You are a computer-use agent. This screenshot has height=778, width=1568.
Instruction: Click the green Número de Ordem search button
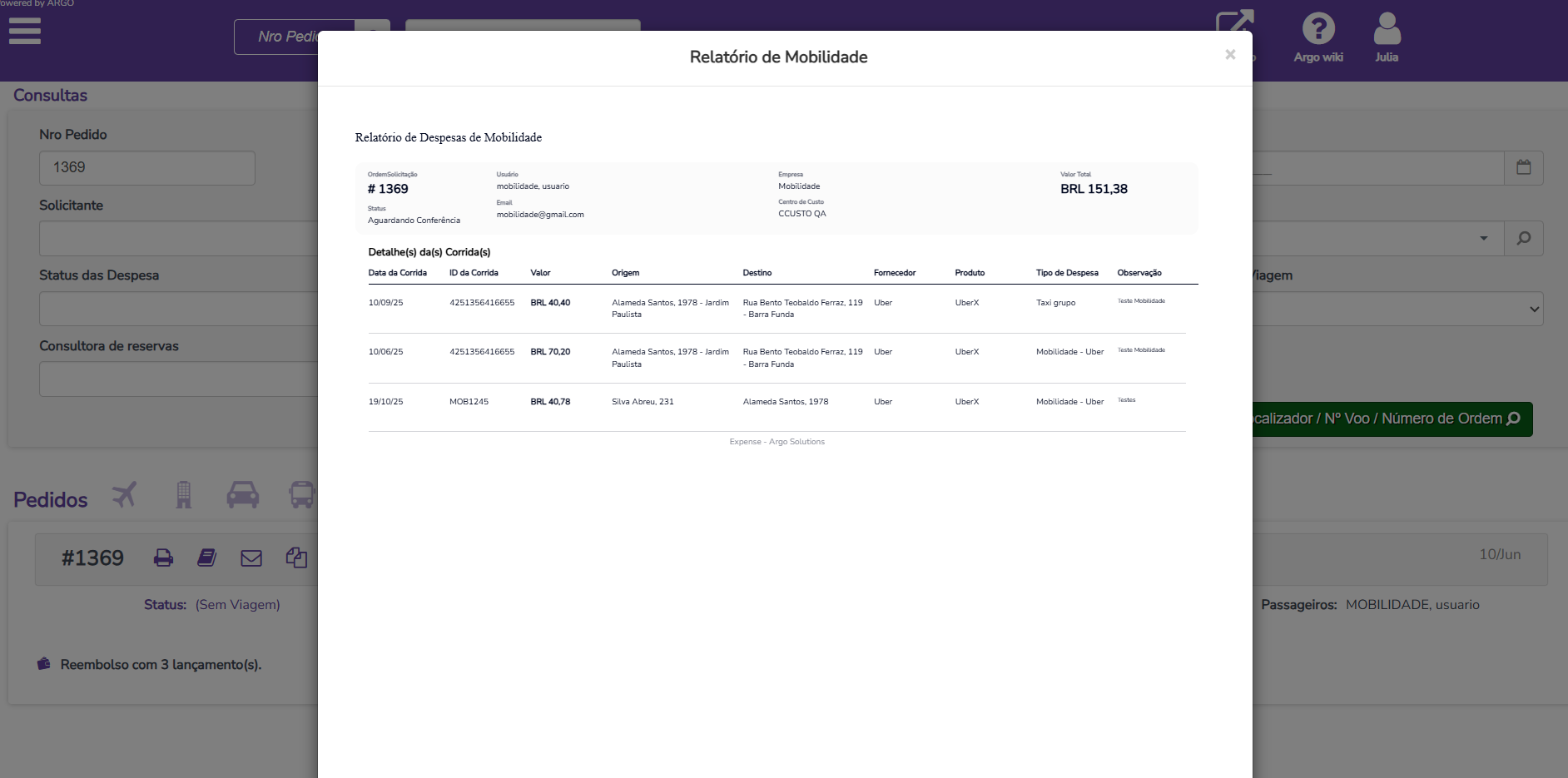pos(1392,419)
